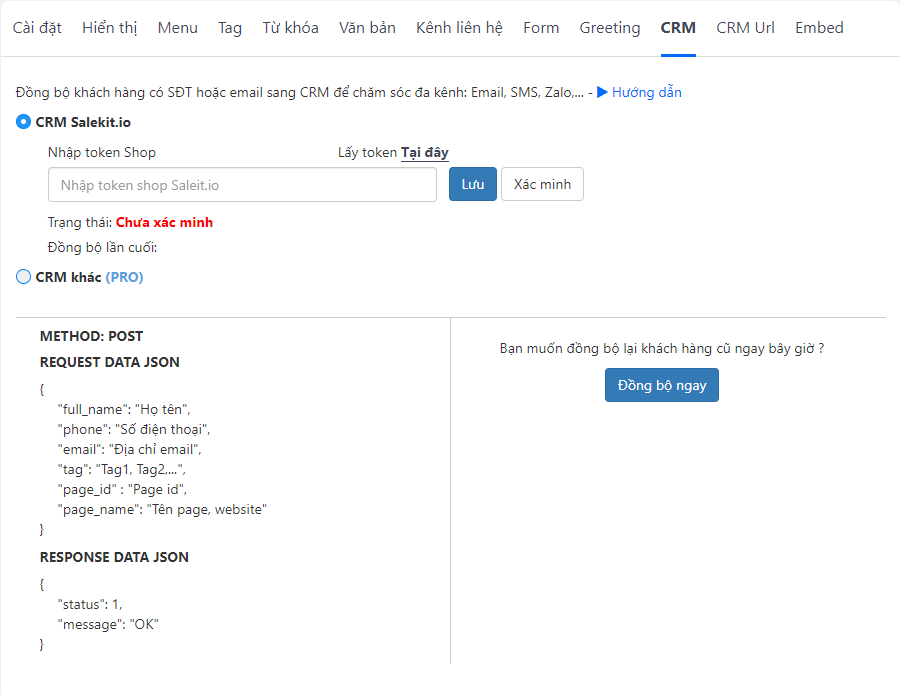Image resolution: width=900 pixels, height=696 pixels.
Task: Switch to the Embed tab
Action: tap(819, 28)
